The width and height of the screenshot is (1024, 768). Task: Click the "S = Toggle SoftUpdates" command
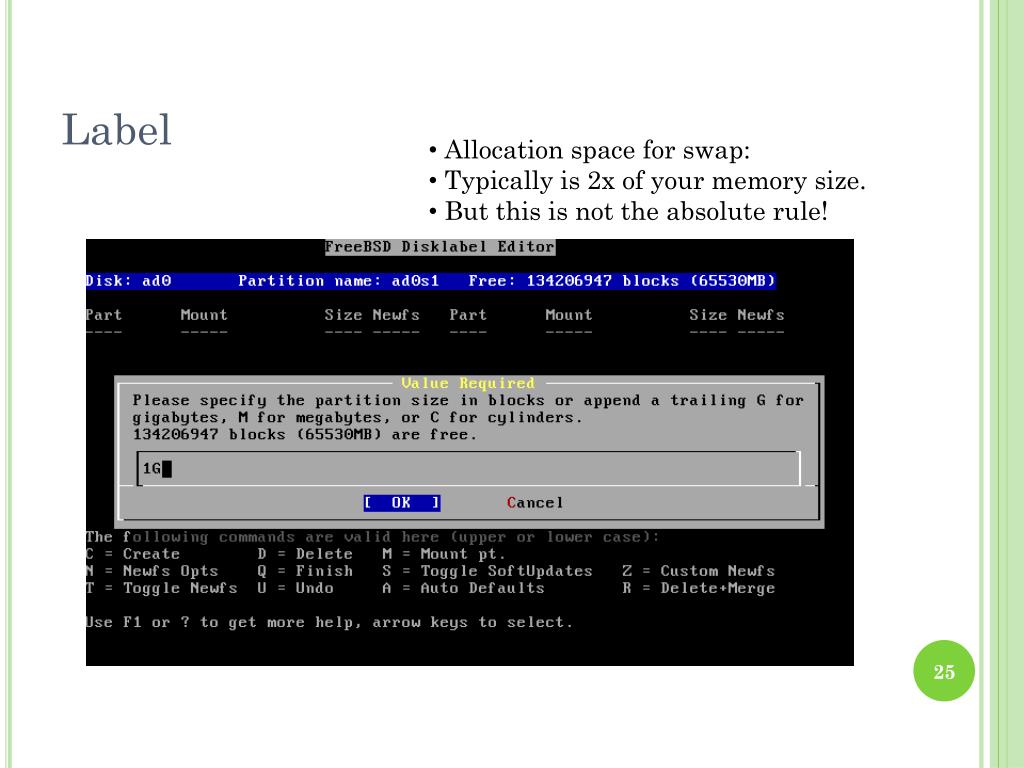pos(487,571)
